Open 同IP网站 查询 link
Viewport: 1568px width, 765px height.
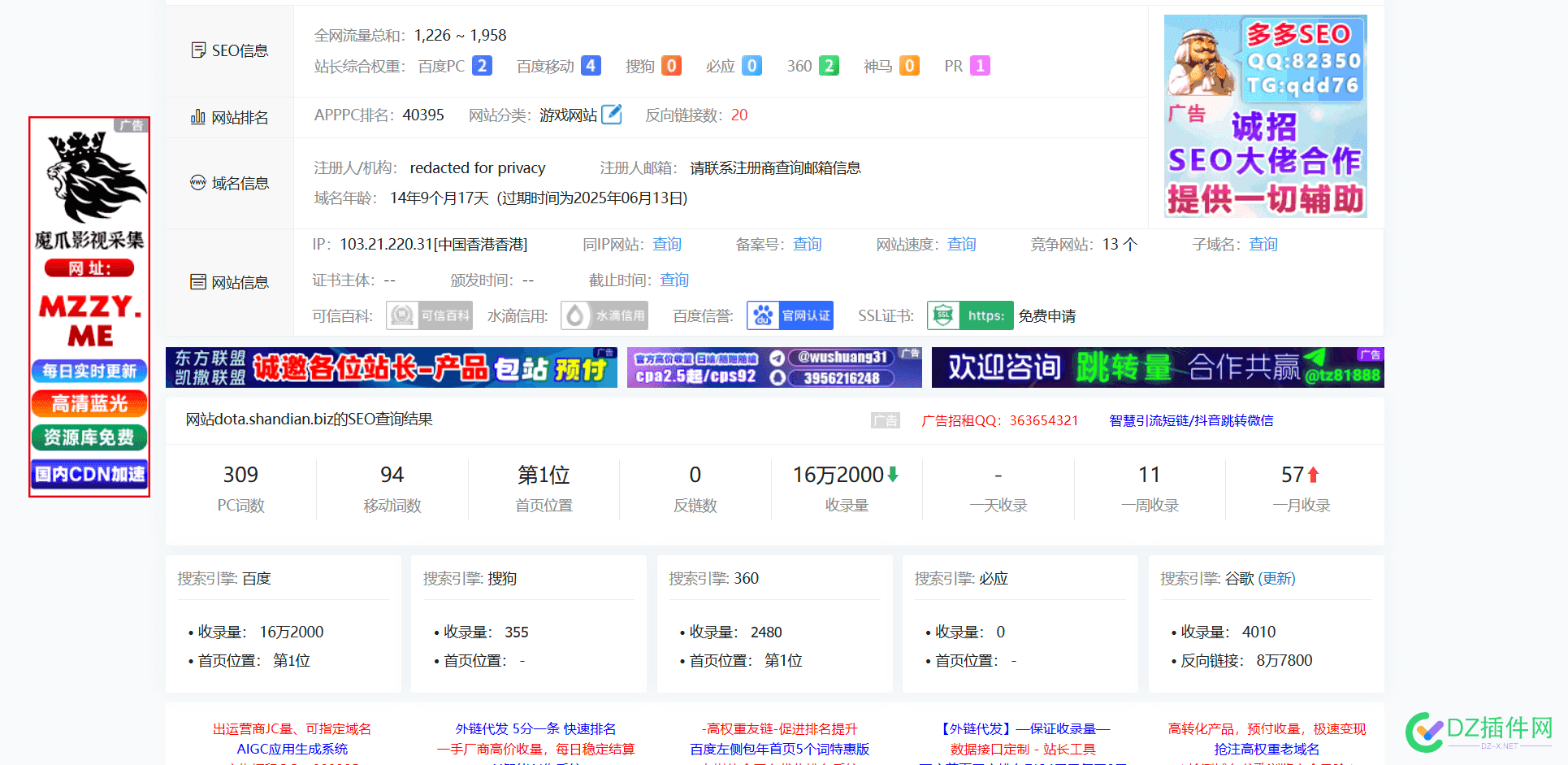click(x=667, y=244)
